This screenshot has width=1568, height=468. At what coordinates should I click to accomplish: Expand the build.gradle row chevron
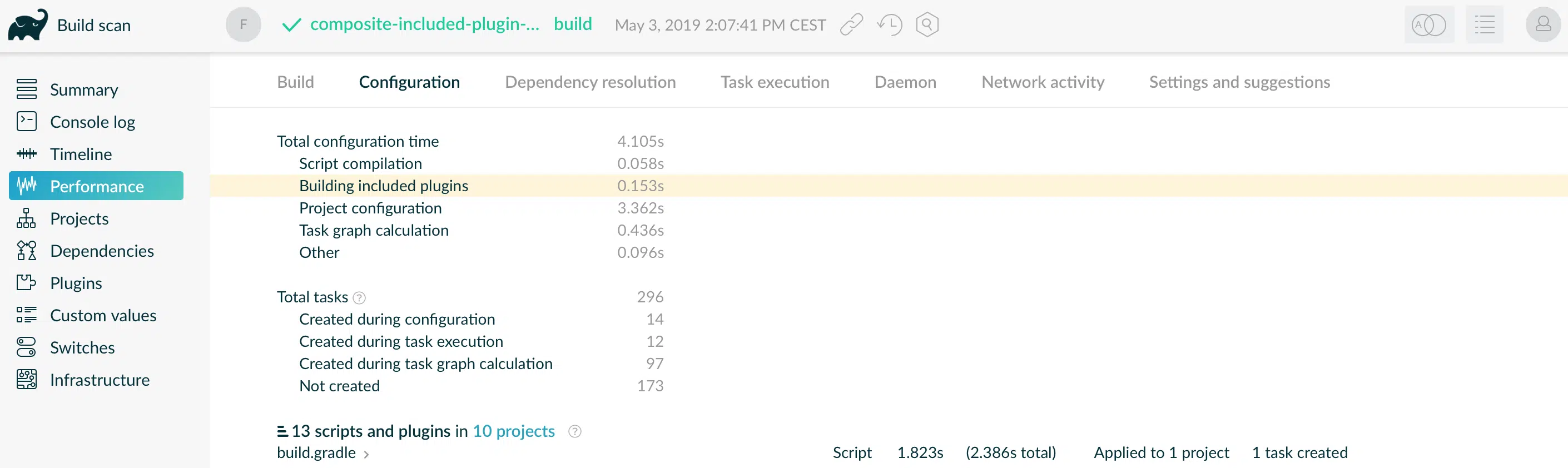366,454
